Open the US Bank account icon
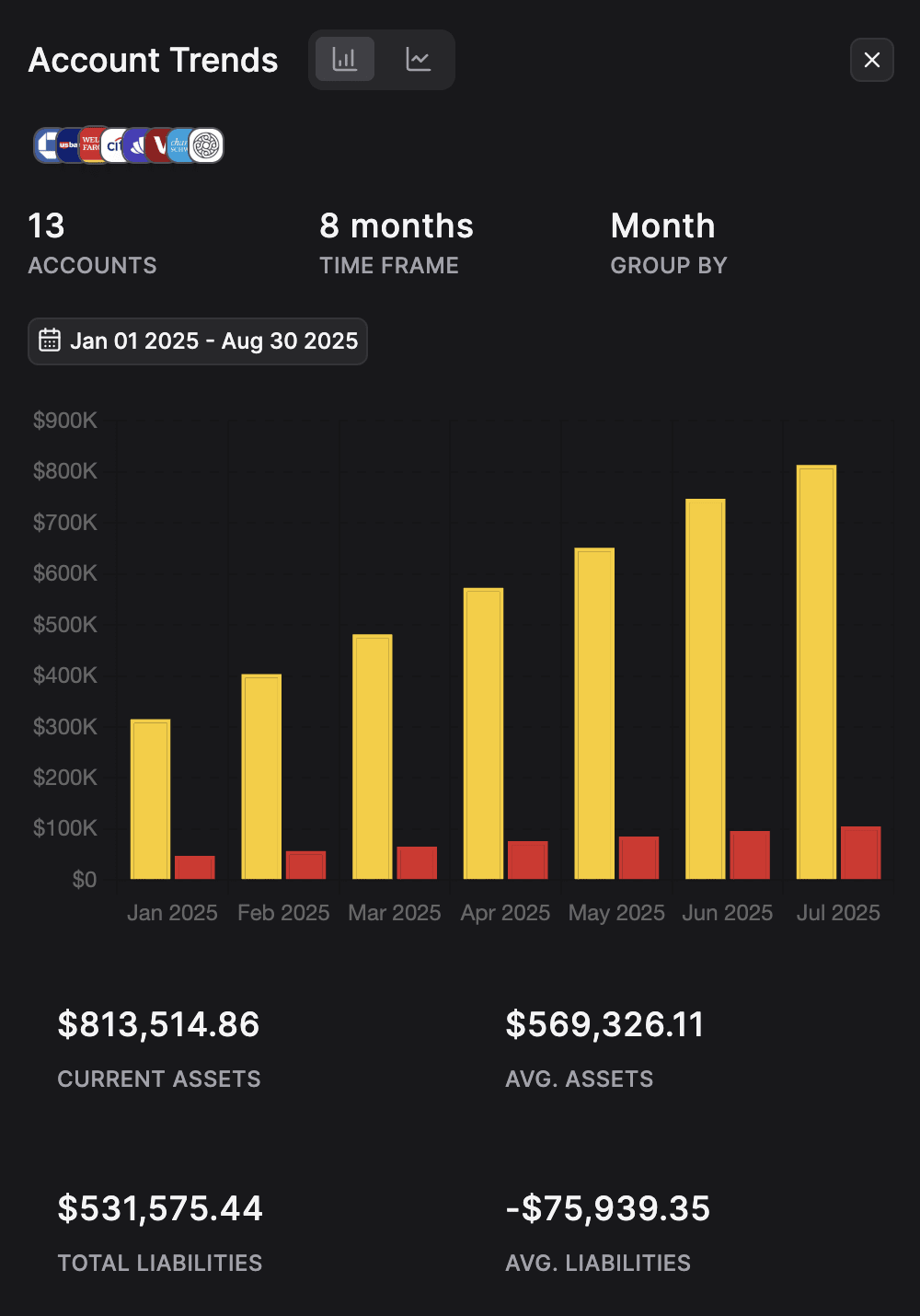Viewport: 920px width, 1316px height. coord(67,145)
